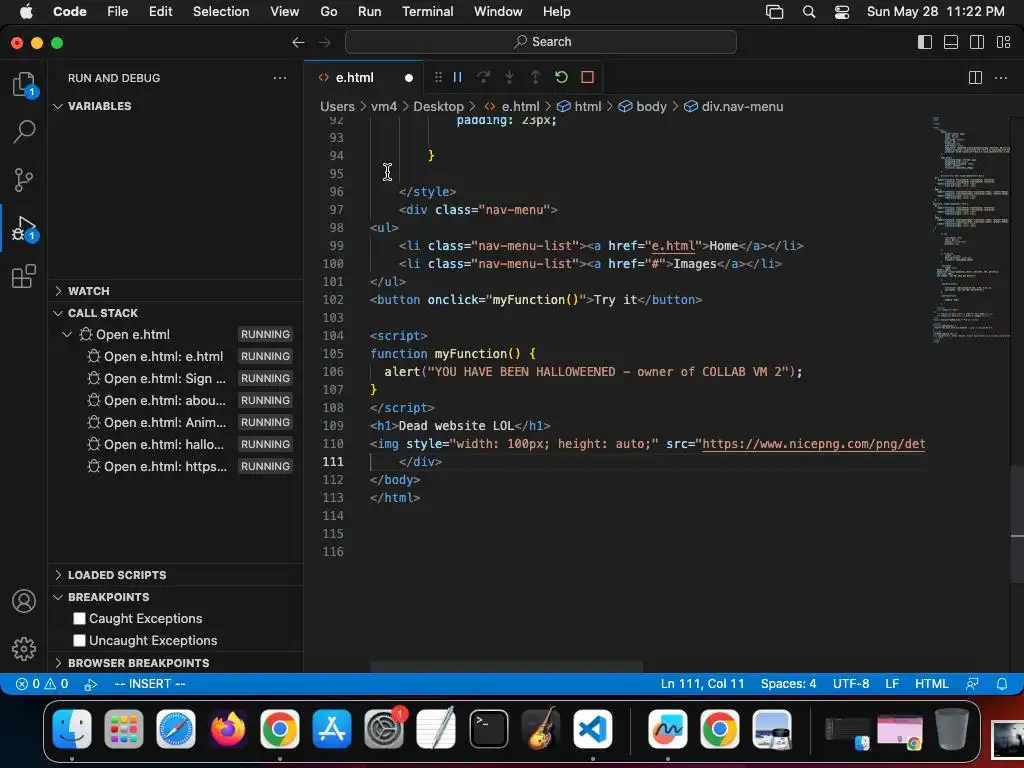Click the Step Out debug button
Image resolution: width=1024 pixels, height=768 pixels.
coord(535,77)
